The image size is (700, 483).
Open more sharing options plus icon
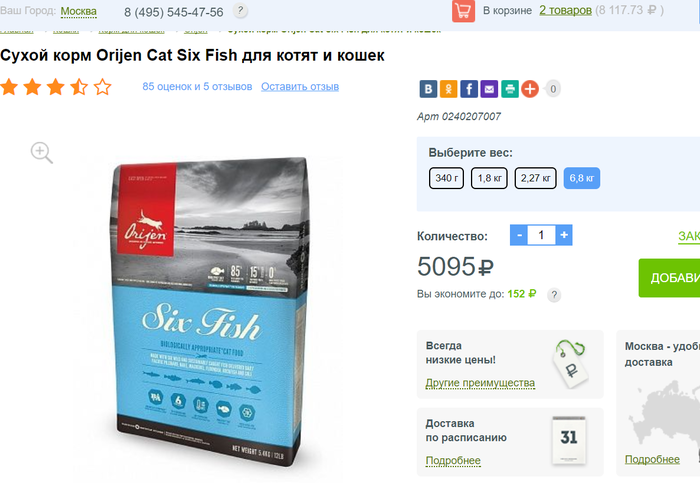click(x=530, y=89)
